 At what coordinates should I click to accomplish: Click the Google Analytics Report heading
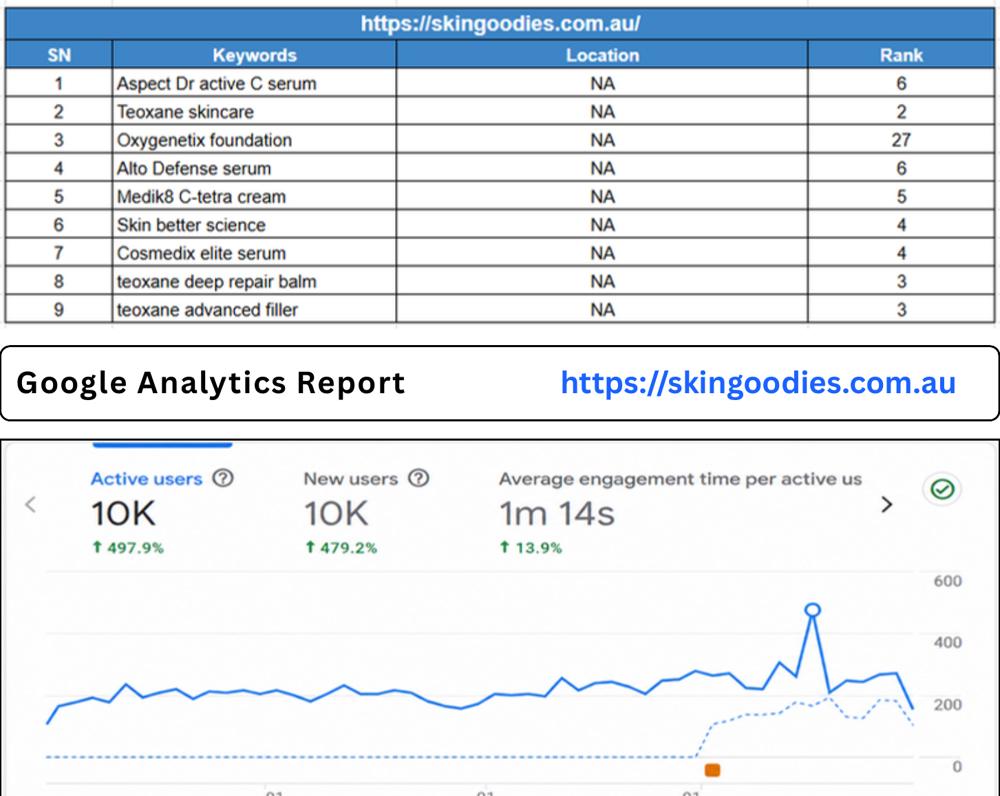210,383
